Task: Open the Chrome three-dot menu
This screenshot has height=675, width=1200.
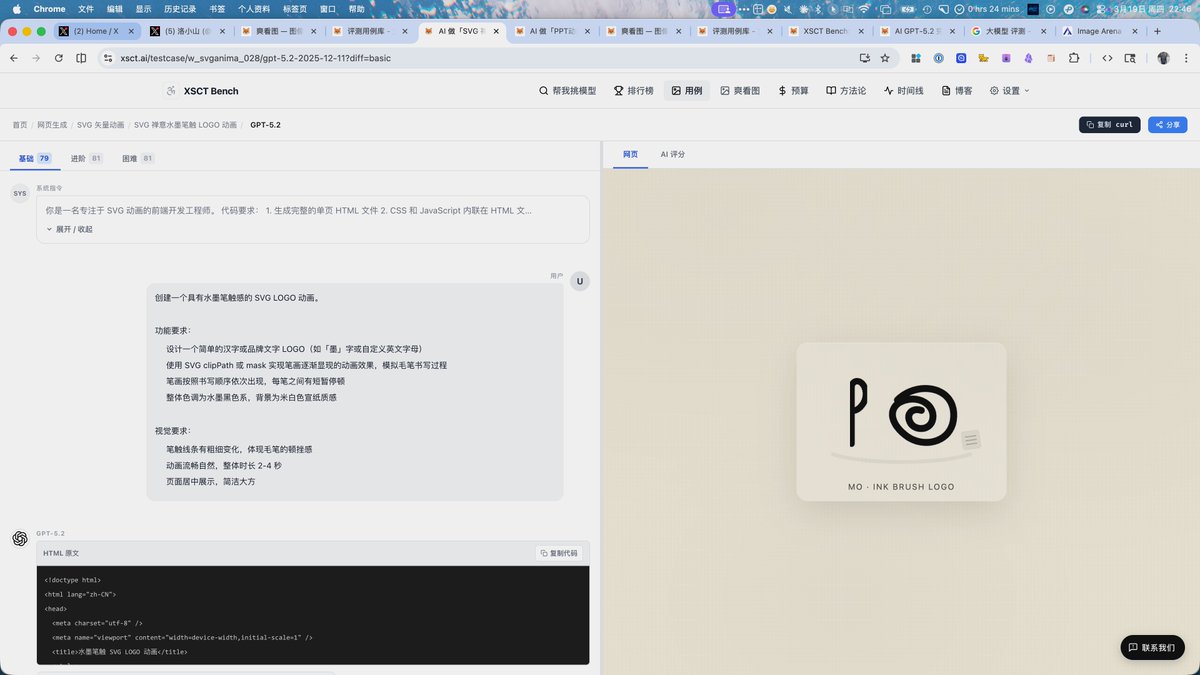Action: [x=1185, y=58]
